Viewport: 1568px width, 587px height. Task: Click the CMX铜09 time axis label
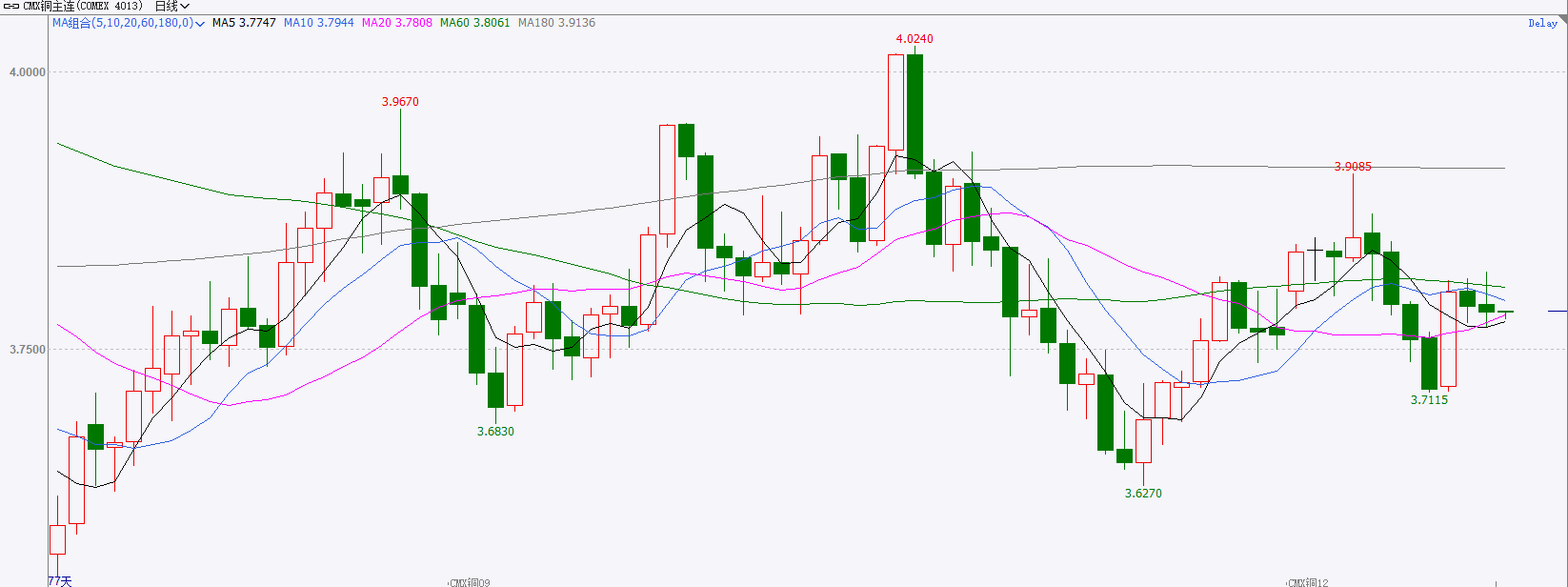(470, 582)
